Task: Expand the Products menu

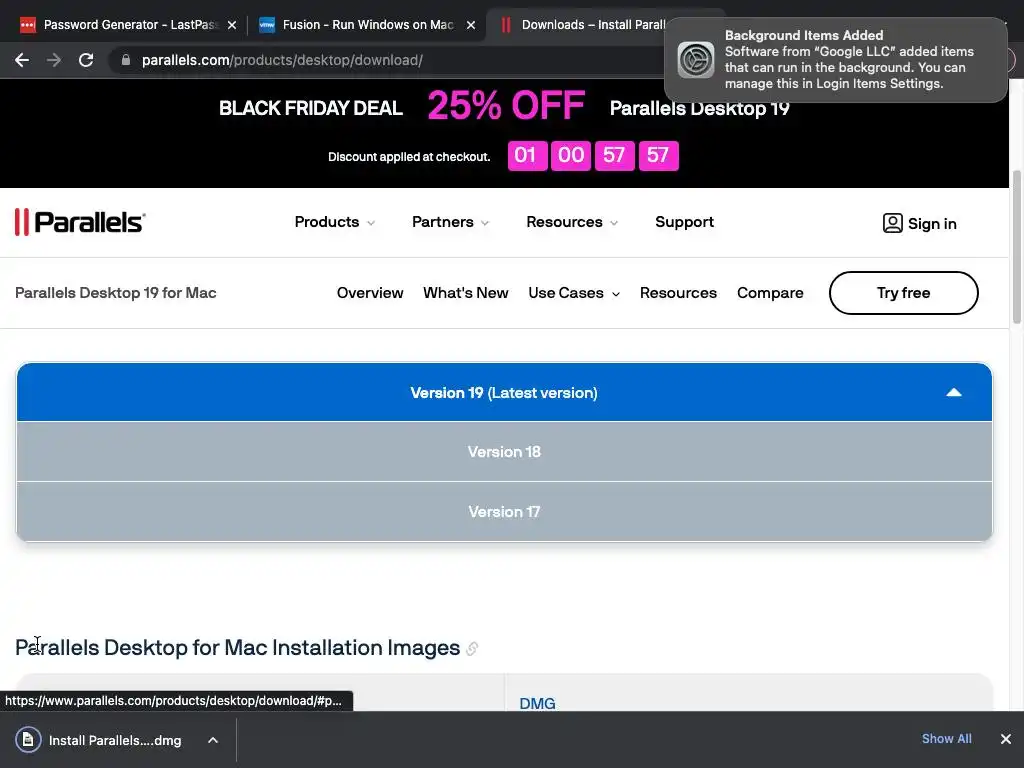Action: [334, 222]
